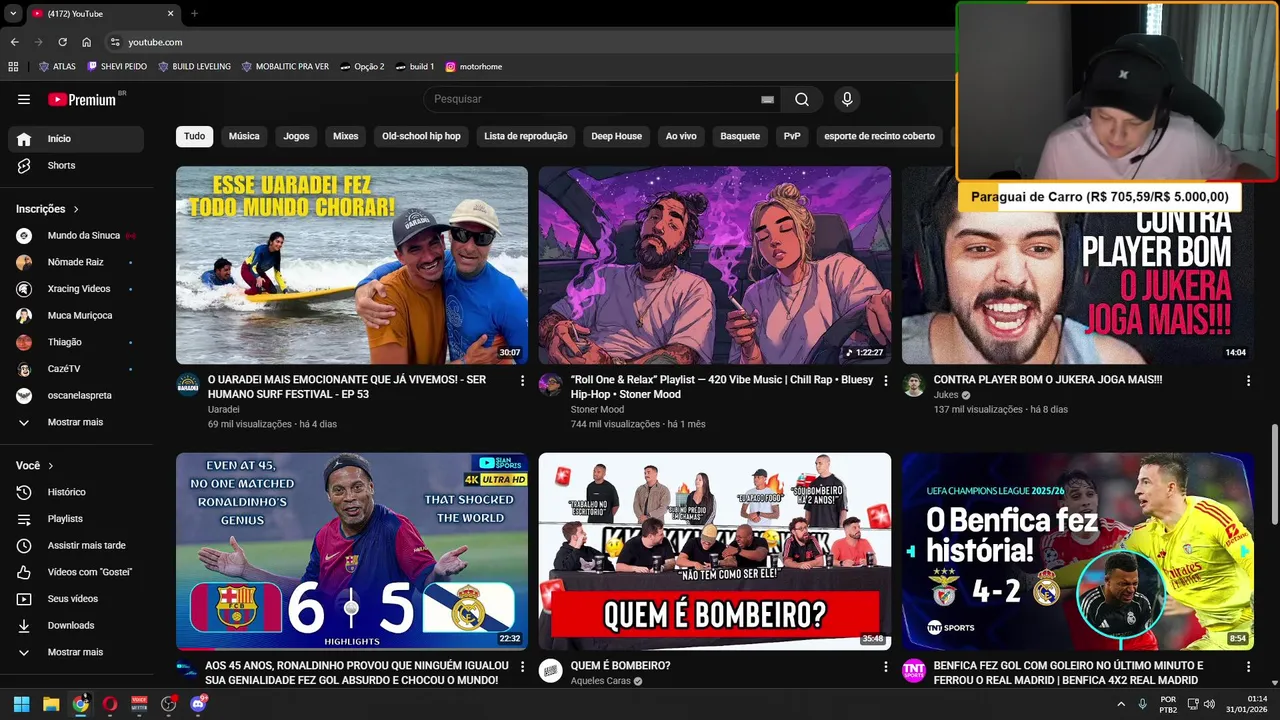The width and height of the screenshot is (1280, 720).
Task: Go to Início in sidebar
Action: [76, 139]
